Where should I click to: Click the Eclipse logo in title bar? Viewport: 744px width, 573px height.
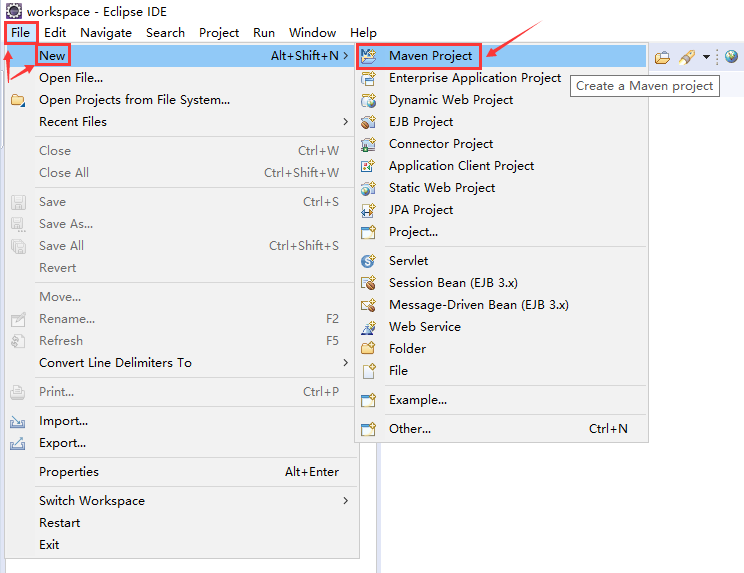coord(14,10)
